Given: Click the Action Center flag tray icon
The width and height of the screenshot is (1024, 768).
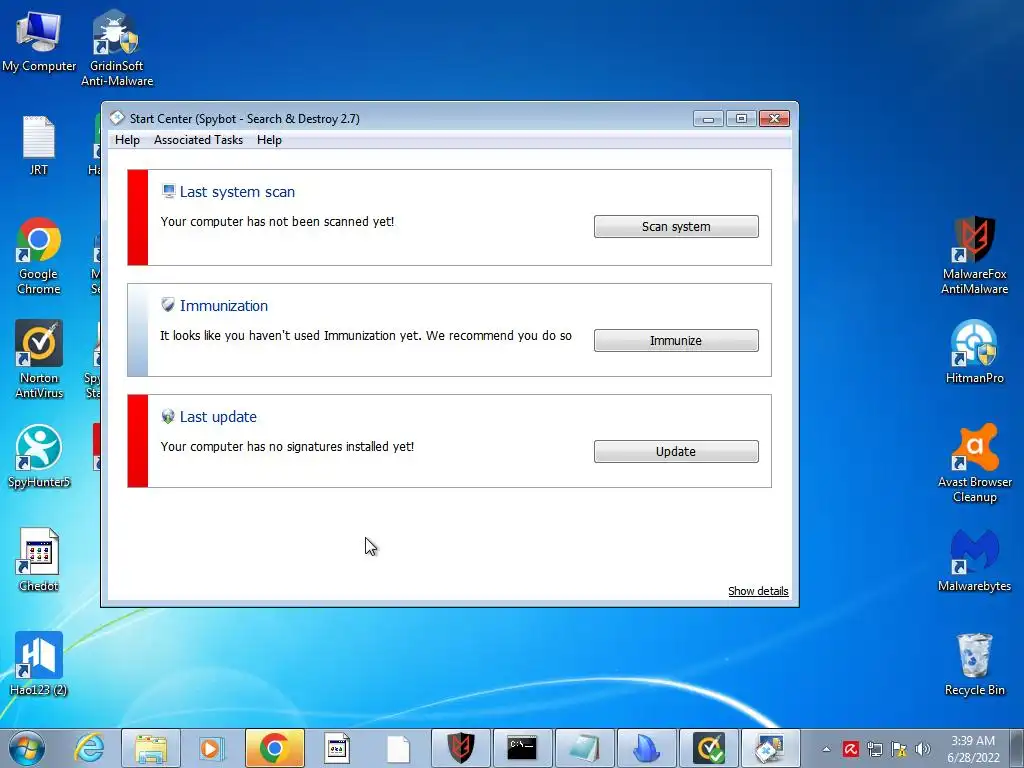Looking at the screenshot, I should (x=899, y=749).
